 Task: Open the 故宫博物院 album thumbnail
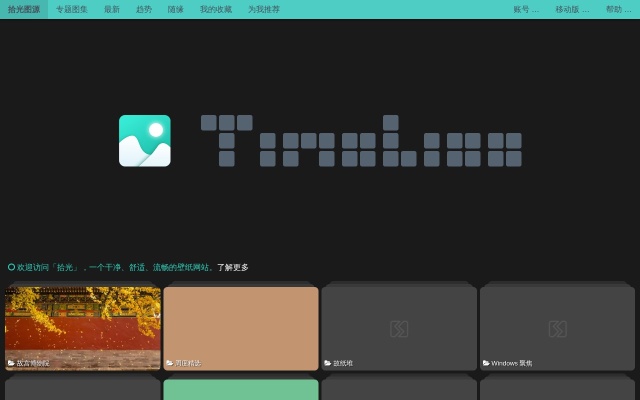pos(83,322)
